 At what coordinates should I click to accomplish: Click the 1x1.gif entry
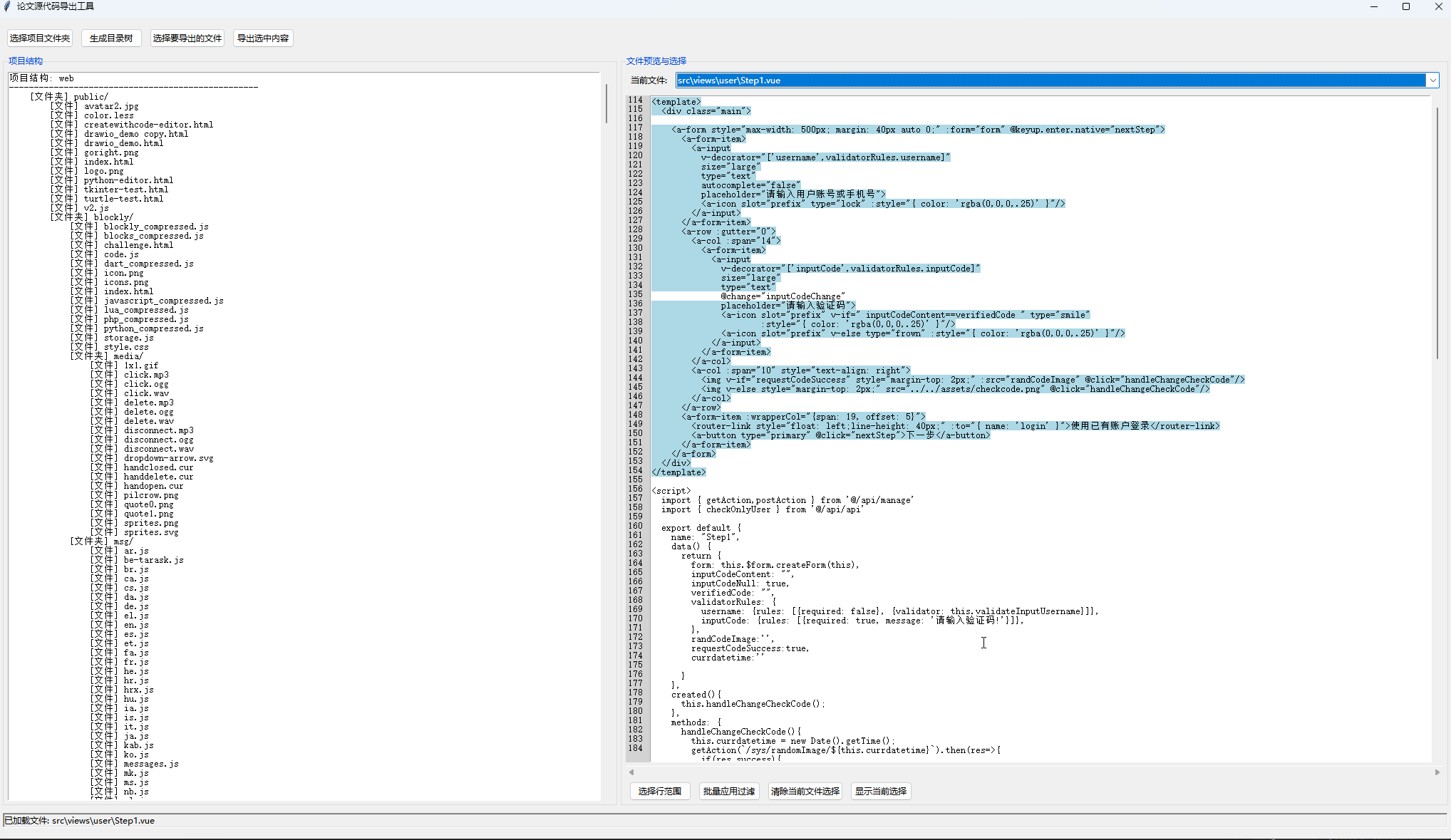(x=124, y=365)
